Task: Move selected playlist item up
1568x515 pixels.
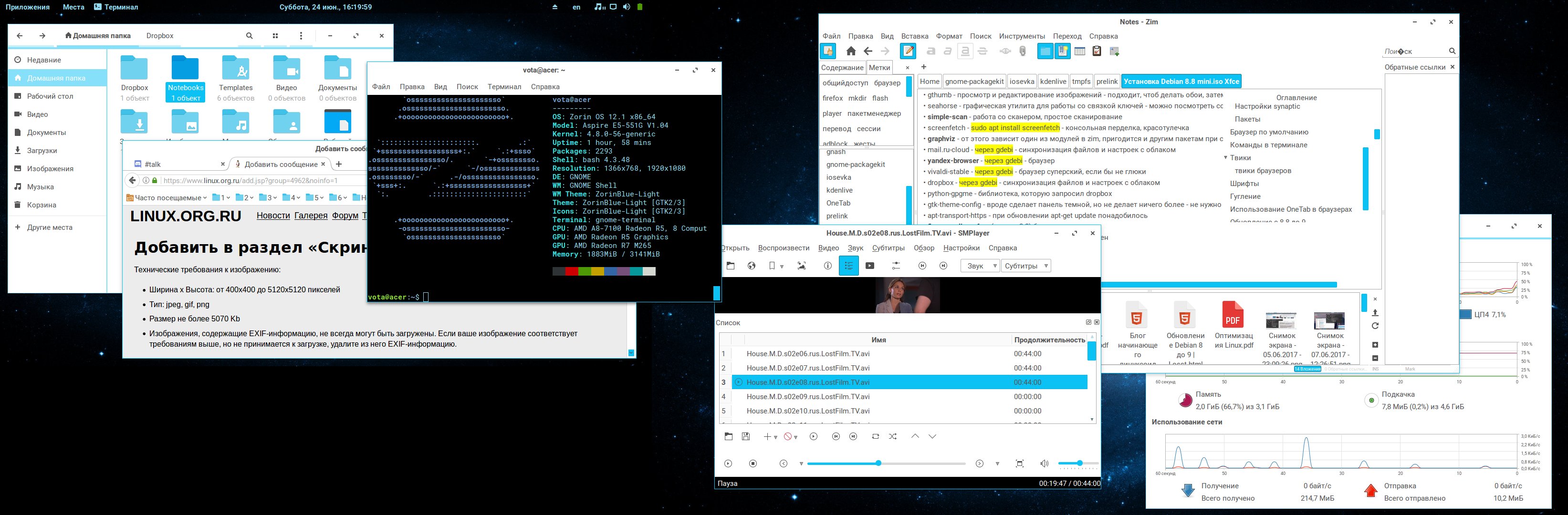Action: click(915, 437)
